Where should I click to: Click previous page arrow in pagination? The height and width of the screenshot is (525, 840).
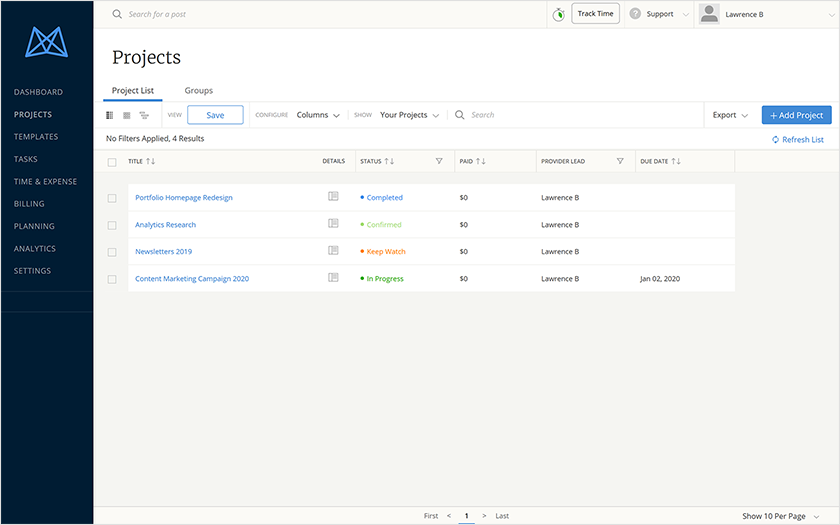click(x=449, y=516)
